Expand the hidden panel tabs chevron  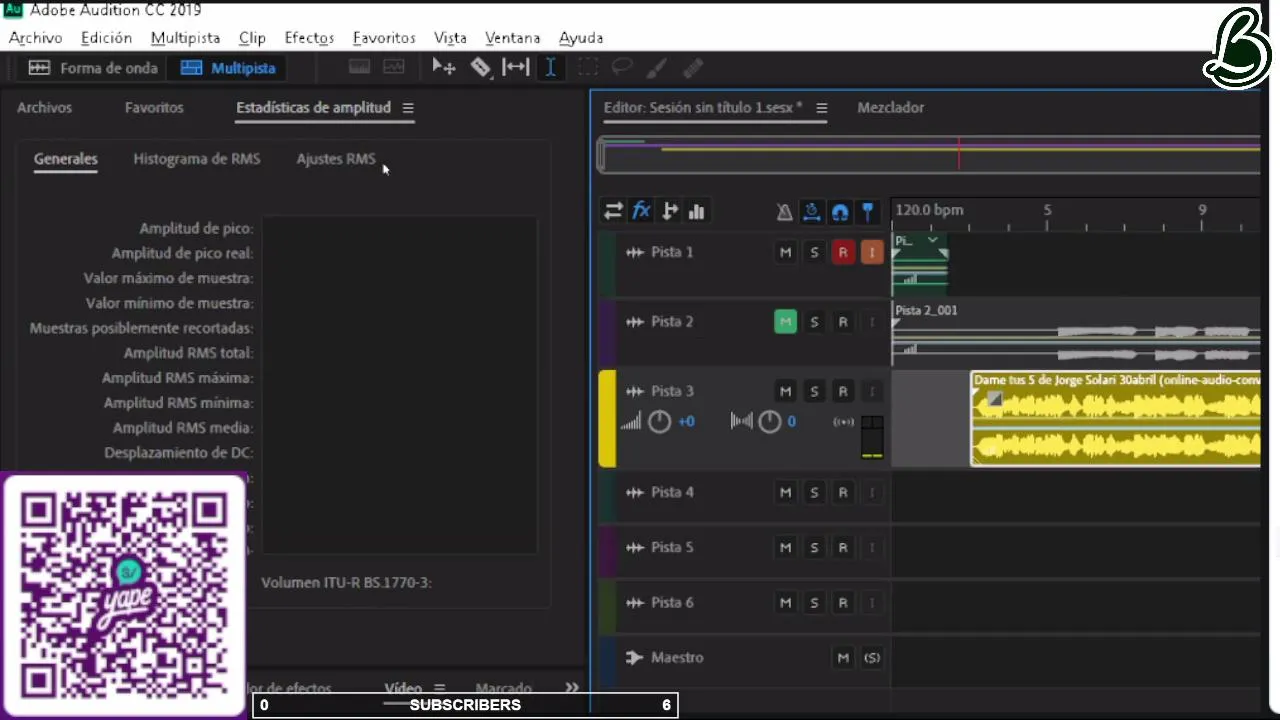coord(572,688)
